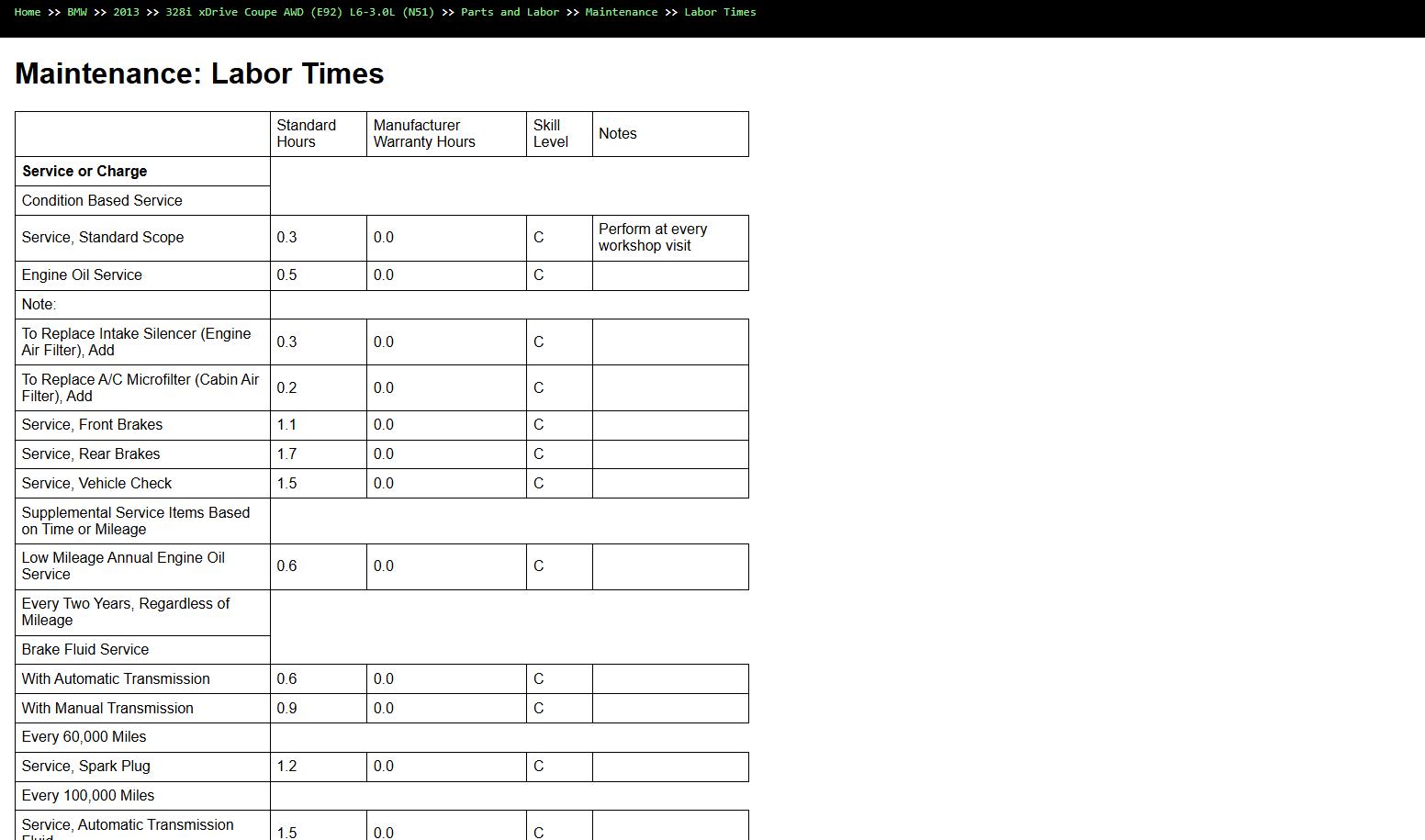Select the 2013 breadcrumb link
Viewport: 1425px width, 840px height.
[126, 12]
